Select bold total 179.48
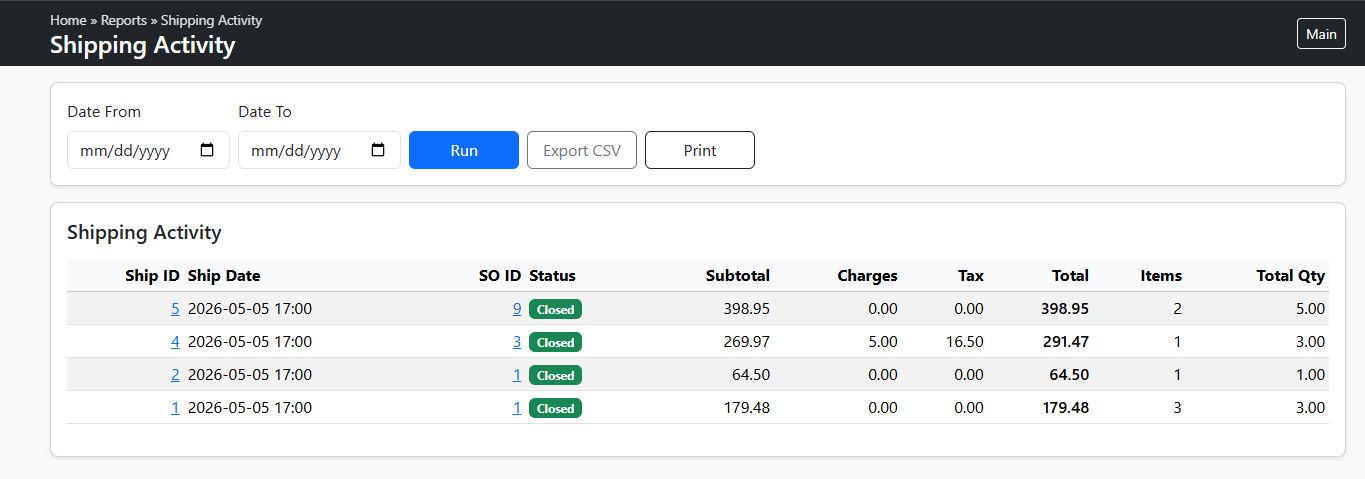This screenshot has height=479, width=1365. tap(1065, 407)
